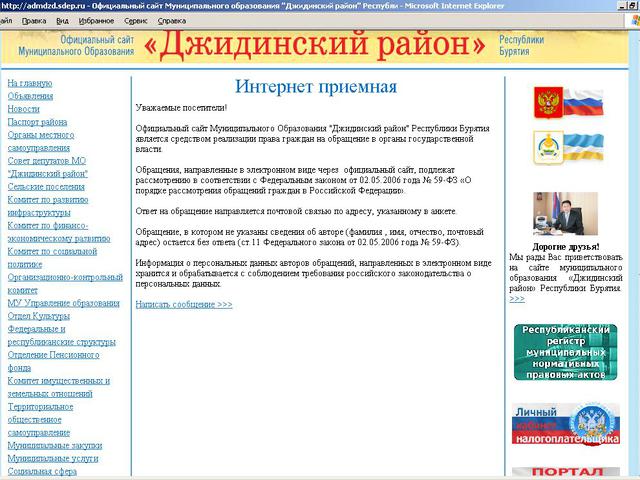Open Федеральные и республиканские структуры link
The width and height of the screenshot is (640, 480).
click(61, 336)
